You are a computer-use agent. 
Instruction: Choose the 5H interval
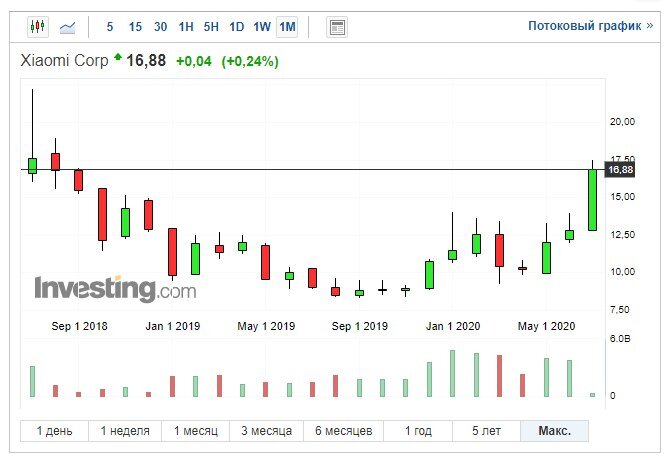pyautogui.click(x=211, y=27)
